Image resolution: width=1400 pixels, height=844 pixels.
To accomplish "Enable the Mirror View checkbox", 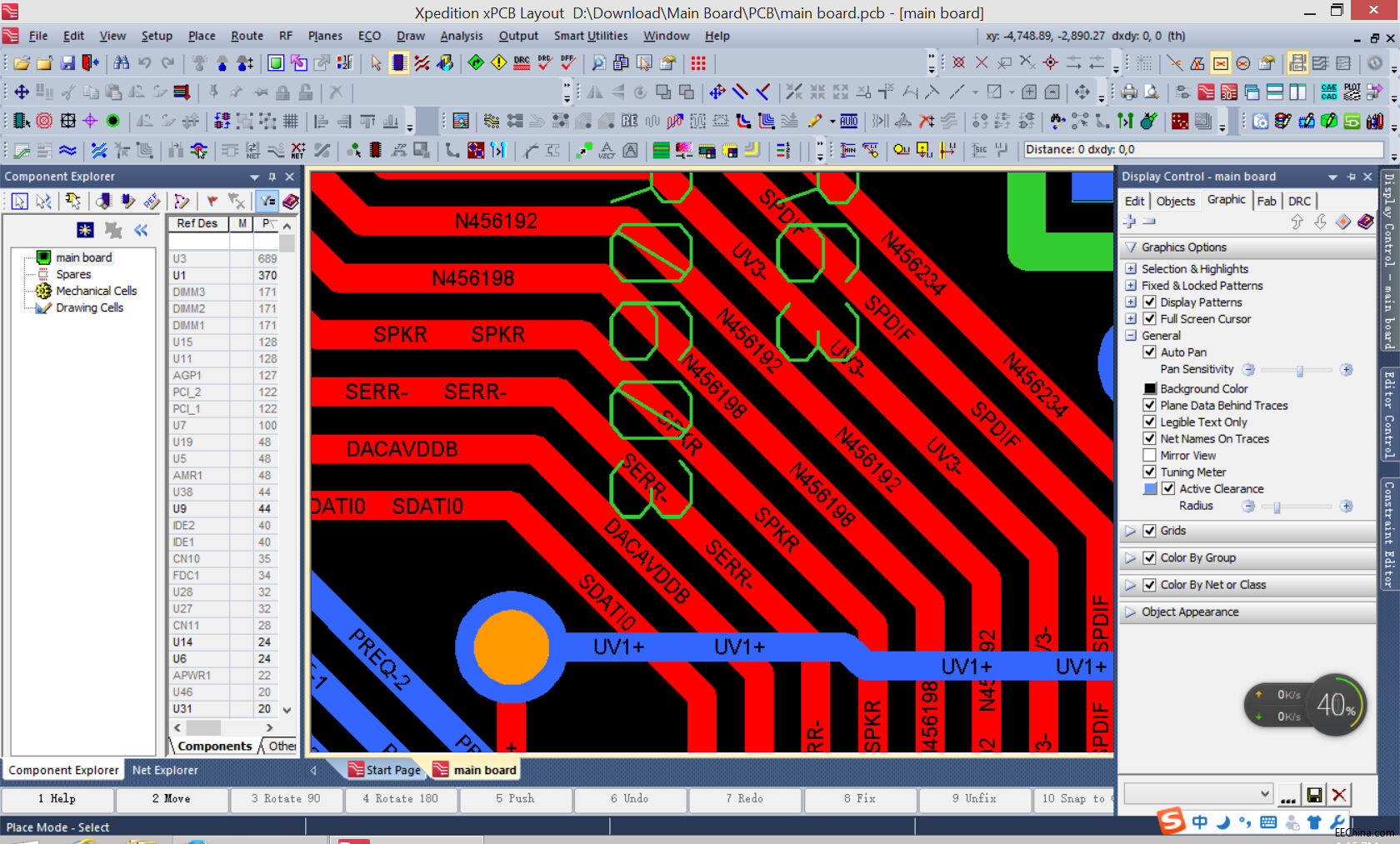I will (x=1149, y=455).
